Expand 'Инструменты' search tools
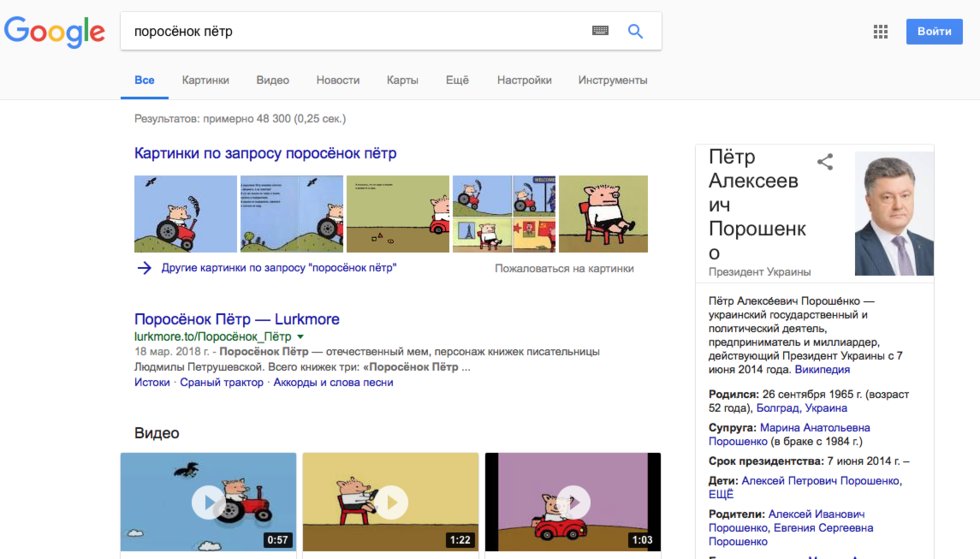980x559 pixels. pos(612,80)
